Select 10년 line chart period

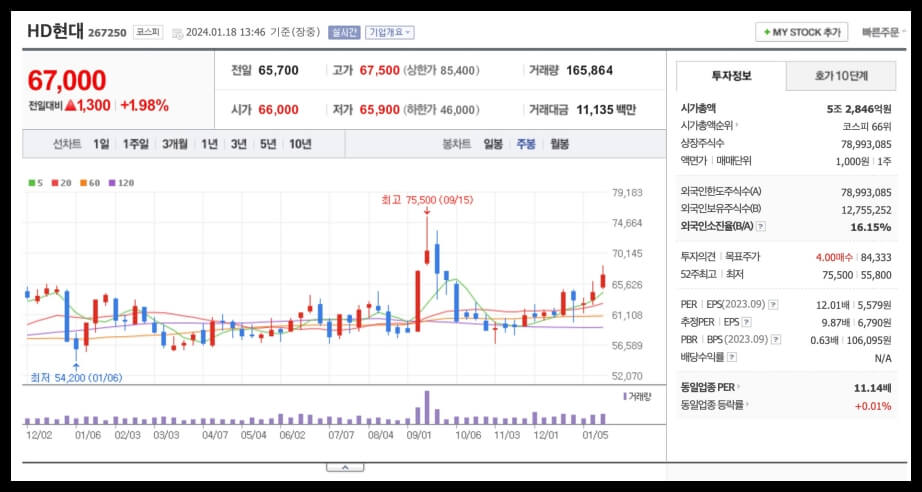click(300, 144)
